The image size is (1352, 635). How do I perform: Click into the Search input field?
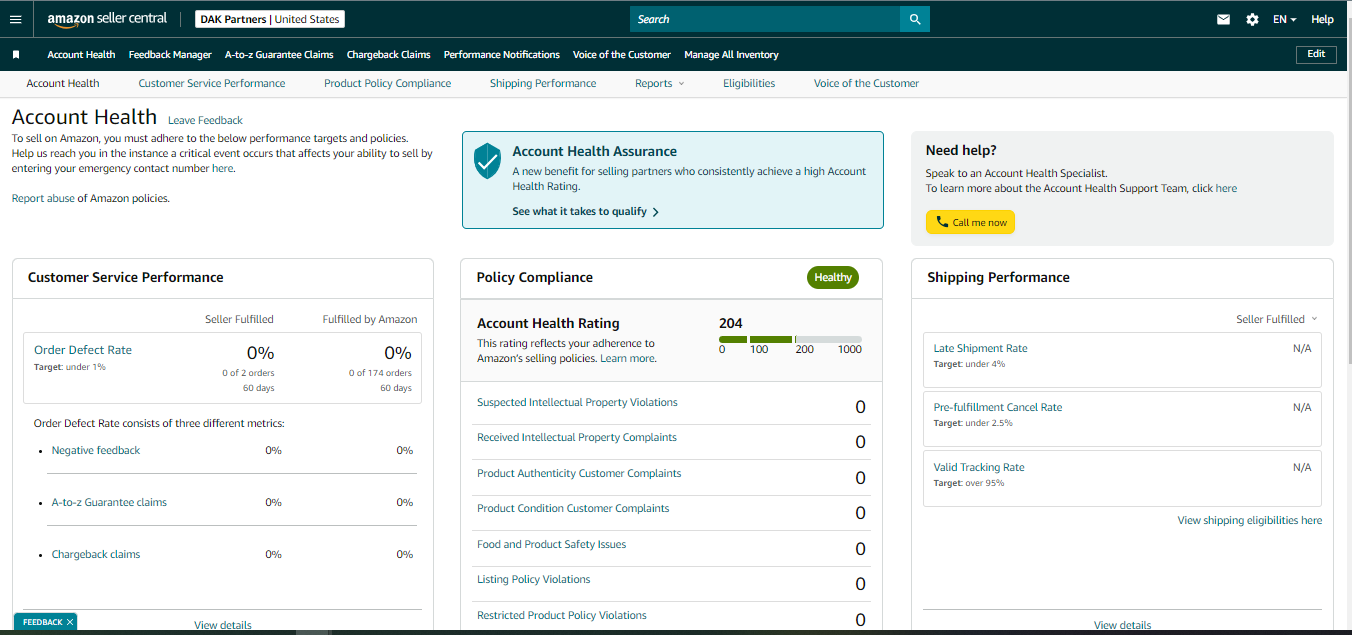[765, 19]
